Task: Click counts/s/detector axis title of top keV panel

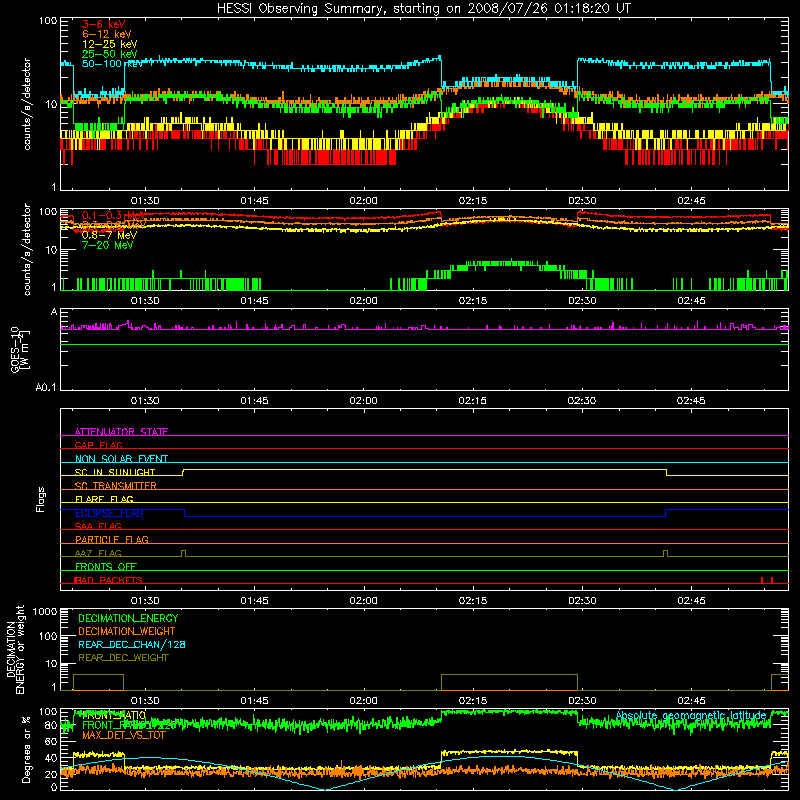Action: coord(27,104)
